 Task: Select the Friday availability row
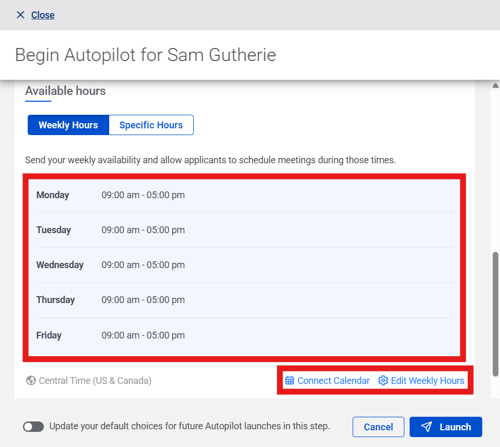[245, 335]
